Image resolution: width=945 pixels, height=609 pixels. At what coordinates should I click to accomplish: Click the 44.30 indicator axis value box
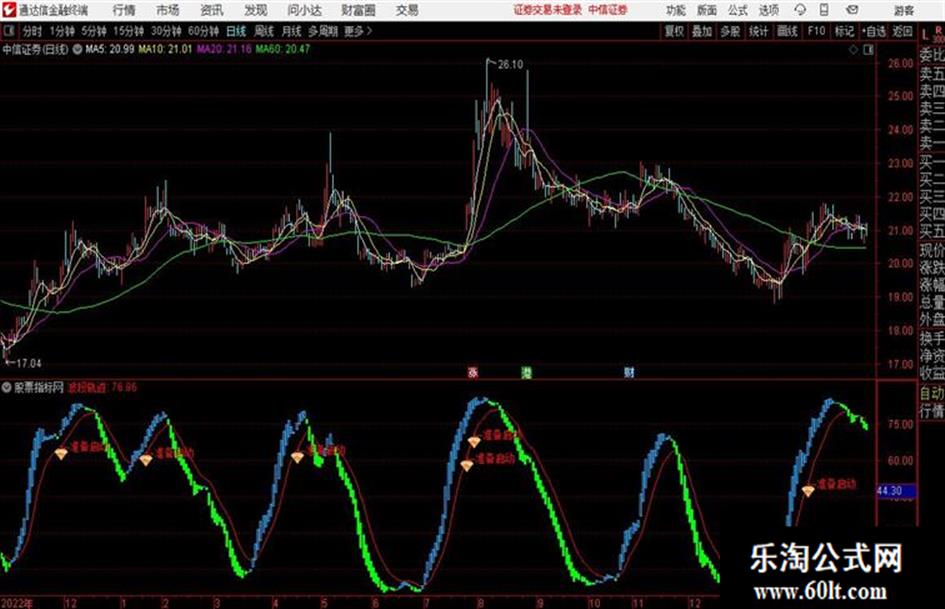(x=896, y=491)
